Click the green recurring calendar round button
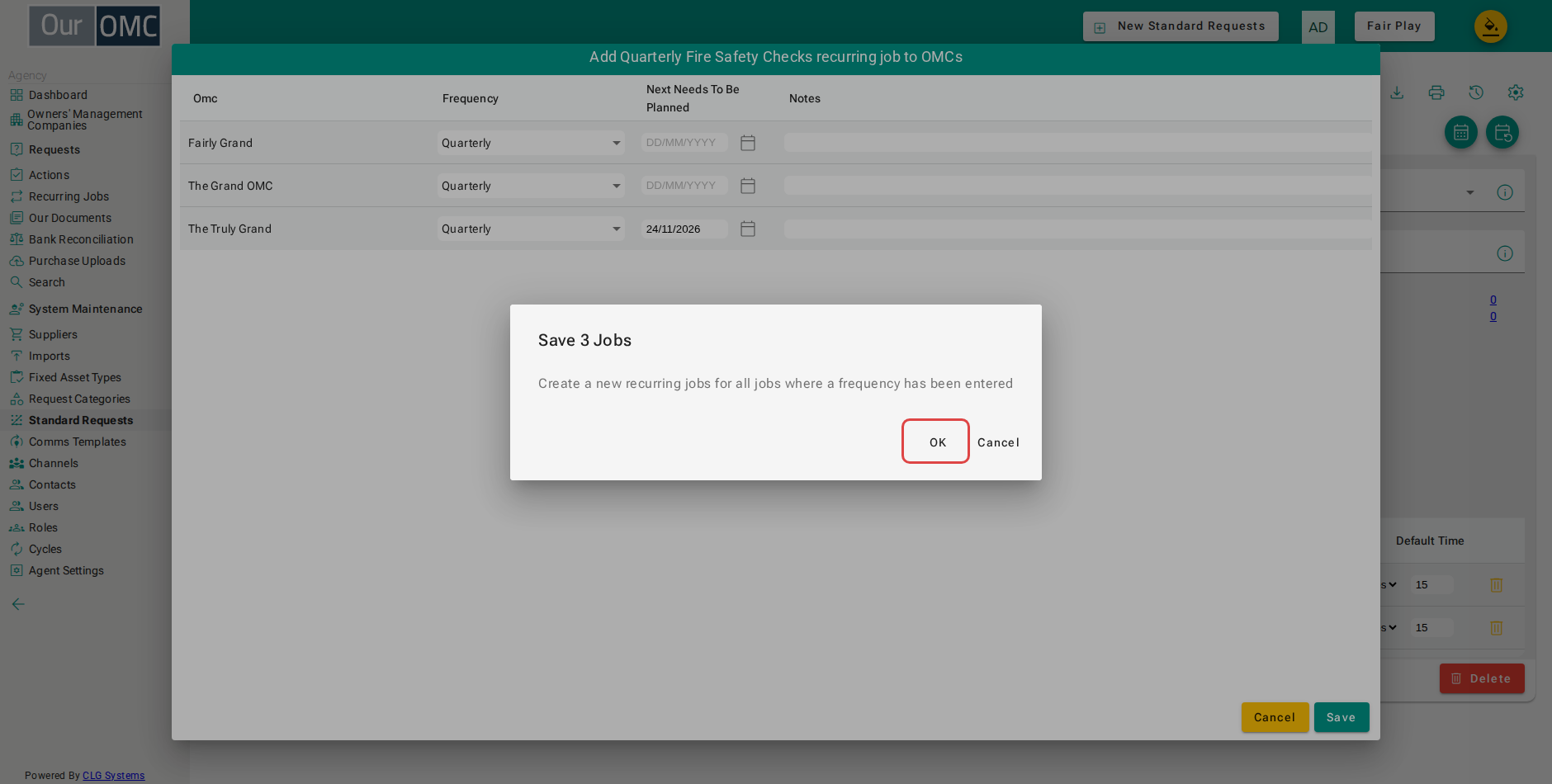This screenshot has width=1552, height=784. pyautogui.click(x=1502, y=132)
